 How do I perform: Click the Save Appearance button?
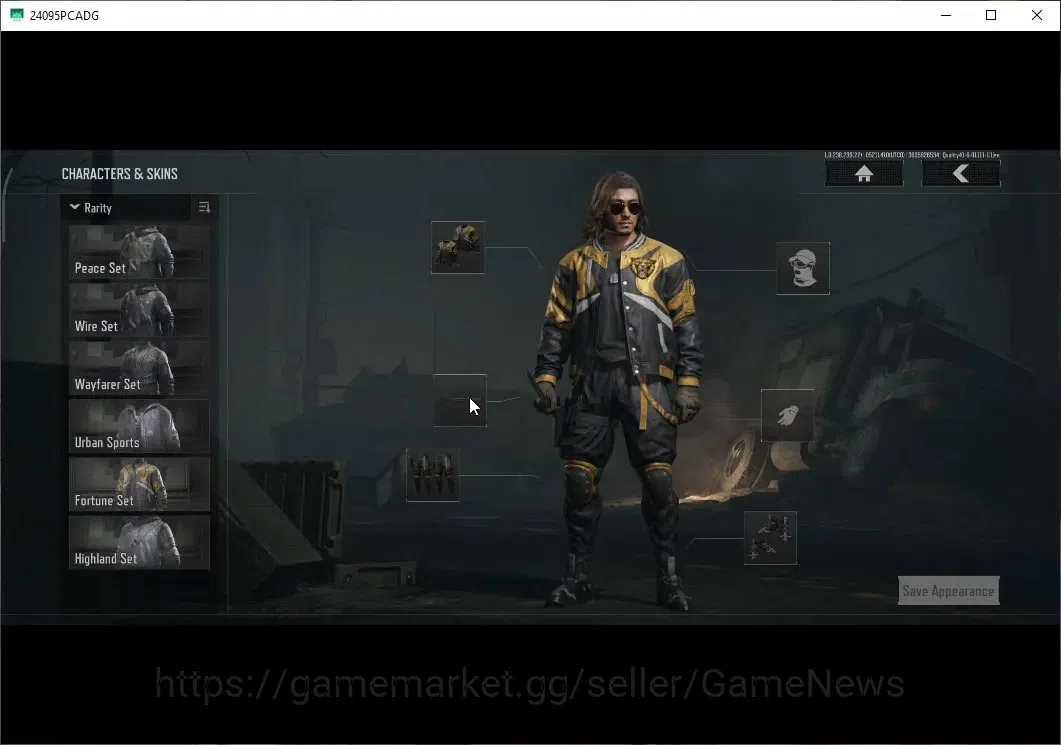[x=948, y=591]
